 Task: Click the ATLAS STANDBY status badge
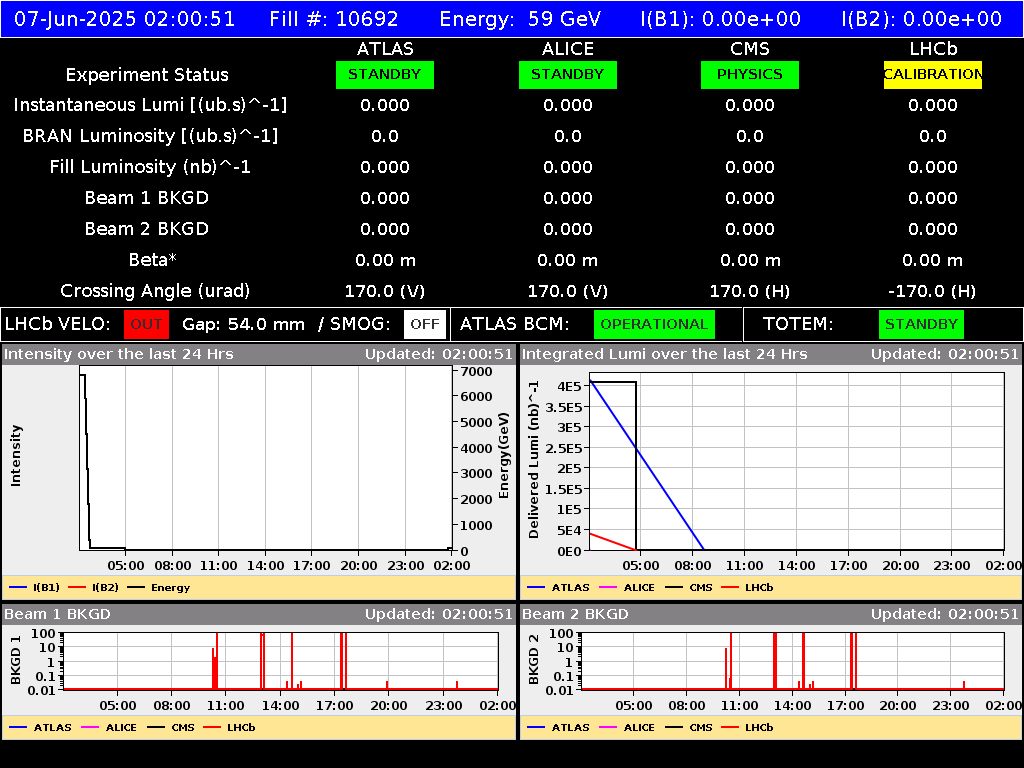[385, 74]
